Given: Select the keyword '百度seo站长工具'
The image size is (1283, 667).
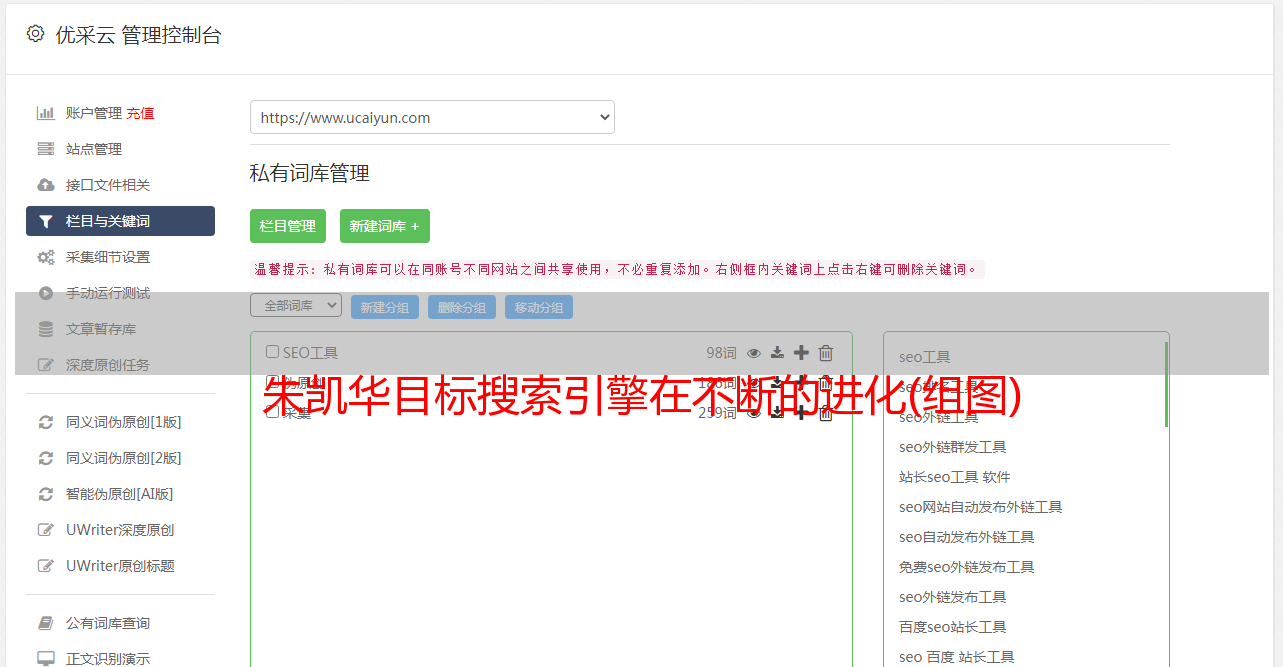Looking at the screenshot, I should [952, 627].
